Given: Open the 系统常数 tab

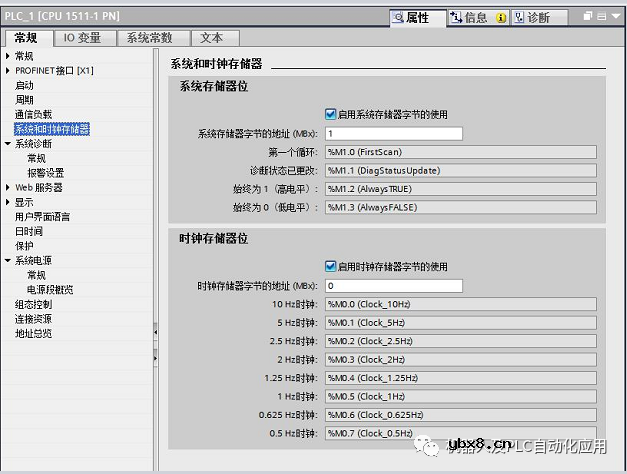Looking at the screenshot, I should coord(148,38).
